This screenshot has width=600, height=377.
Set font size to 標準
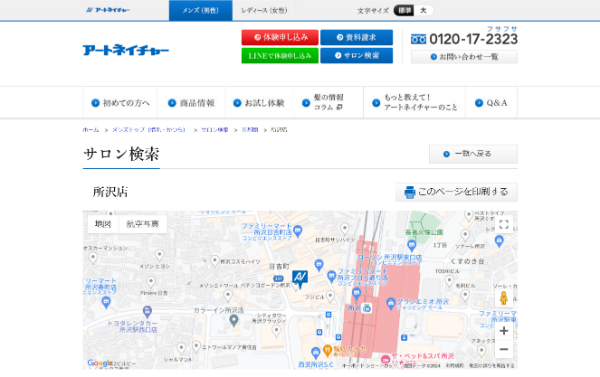404,10
